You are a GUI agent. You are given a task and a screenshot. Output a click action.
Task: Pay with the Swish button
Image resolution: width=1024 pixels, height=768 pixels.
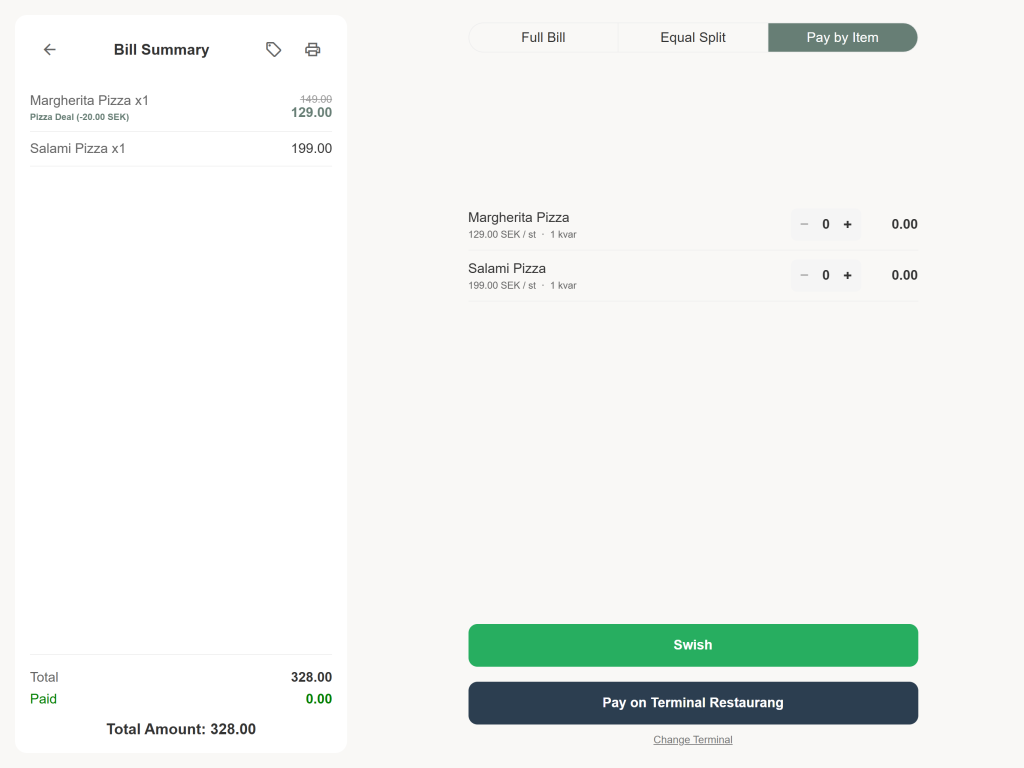pos(693,645)
